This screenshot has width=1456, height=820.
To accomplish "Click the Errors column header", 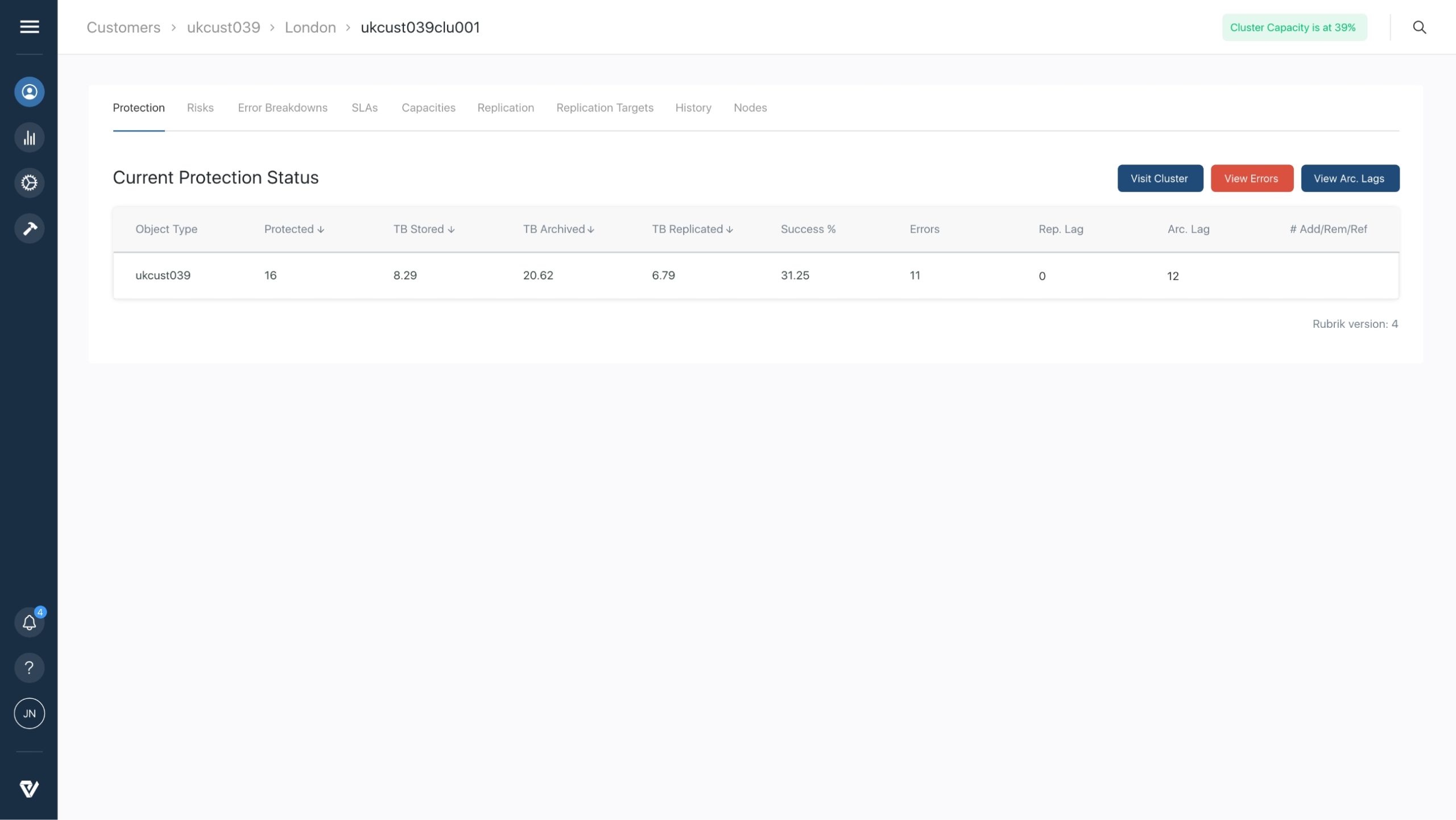I will pos(924,229).
